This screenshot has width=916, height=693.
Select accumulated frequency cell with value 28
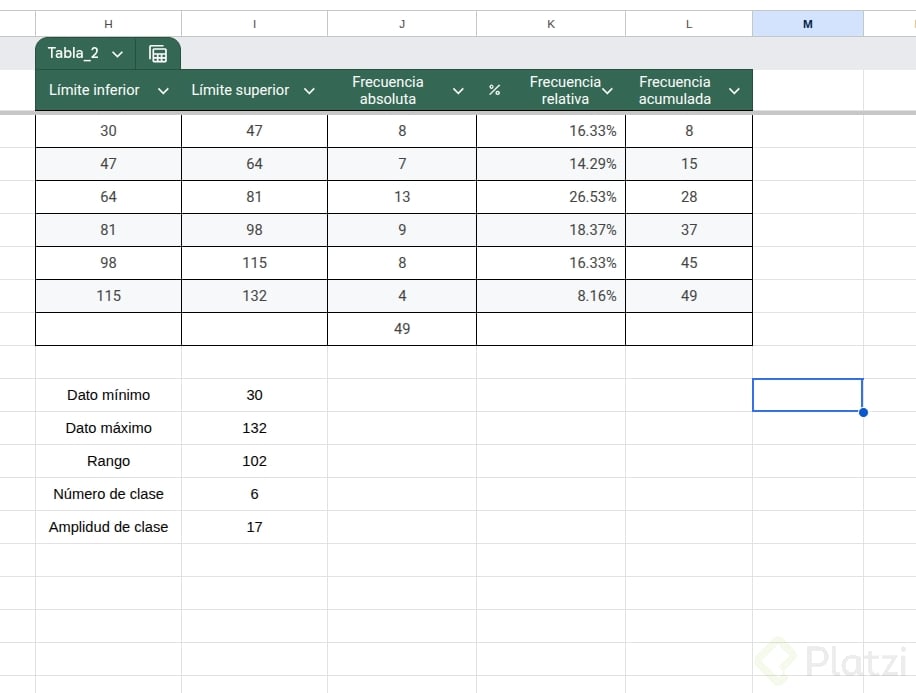click(689, 197)
